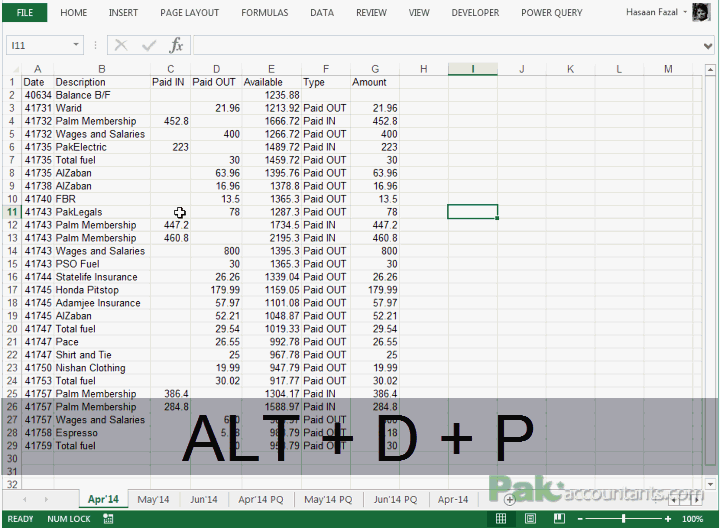Select row 11 header
This screenshot has width=720, height=528.
click(12, 212)
